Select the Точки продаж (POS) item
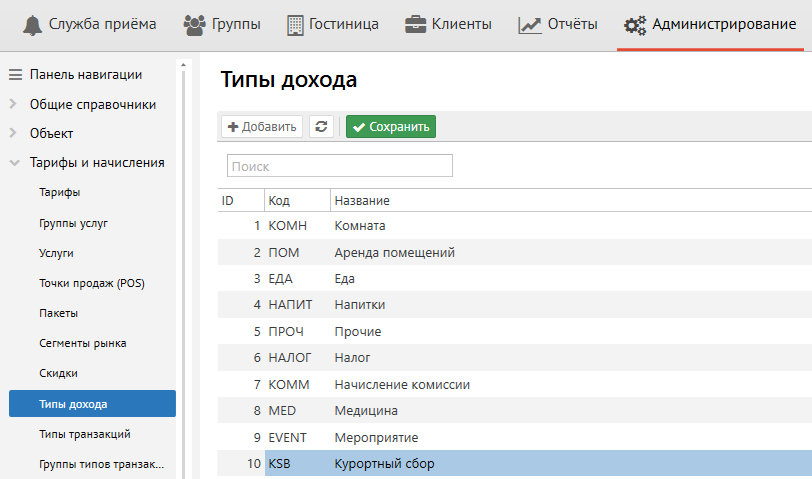 92,283
